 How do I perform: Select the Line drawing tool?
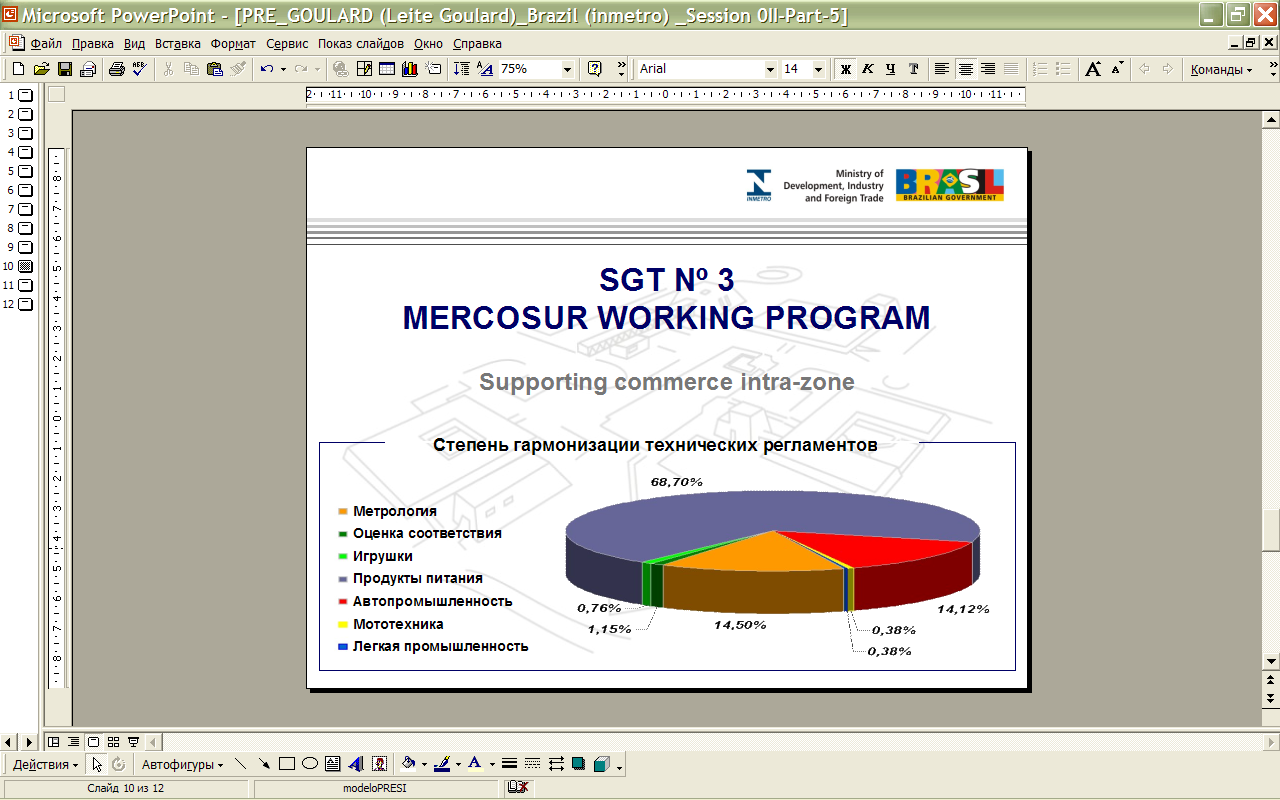click(241, 764)
